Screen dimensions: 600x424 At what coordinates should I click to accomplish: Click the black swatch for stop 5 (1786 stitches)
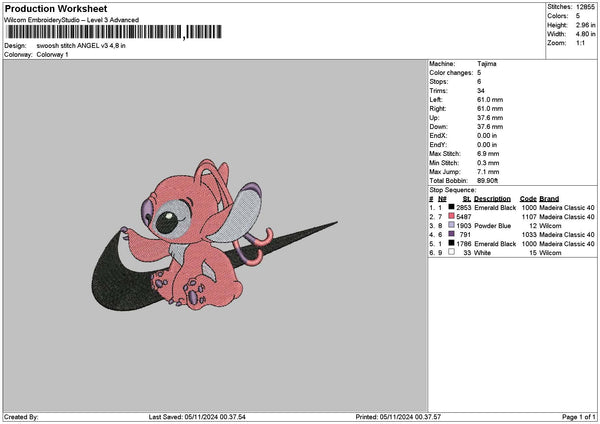[x=451, y=243]
